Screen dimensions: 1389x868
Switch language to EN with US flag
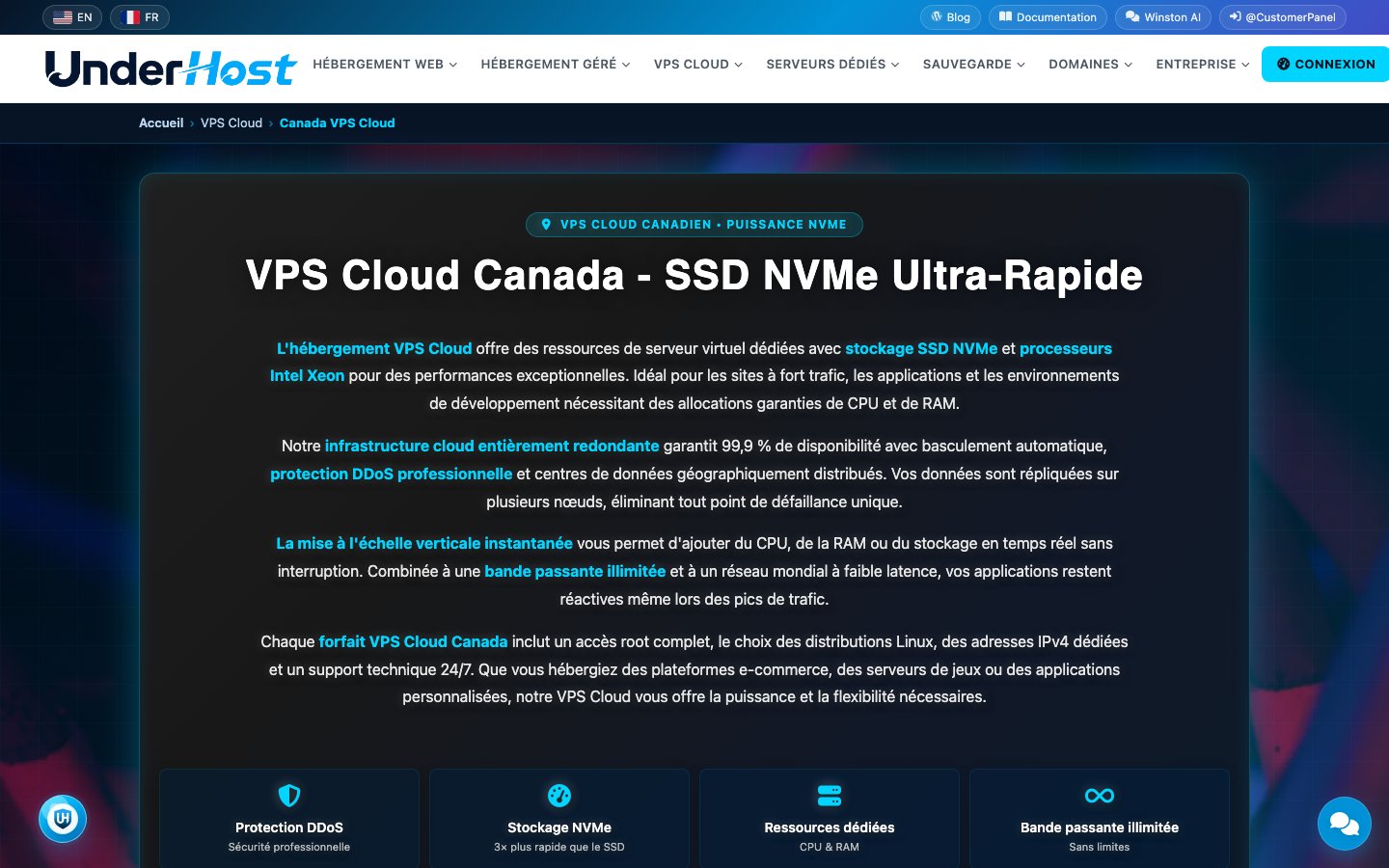[x=72, y=17]
